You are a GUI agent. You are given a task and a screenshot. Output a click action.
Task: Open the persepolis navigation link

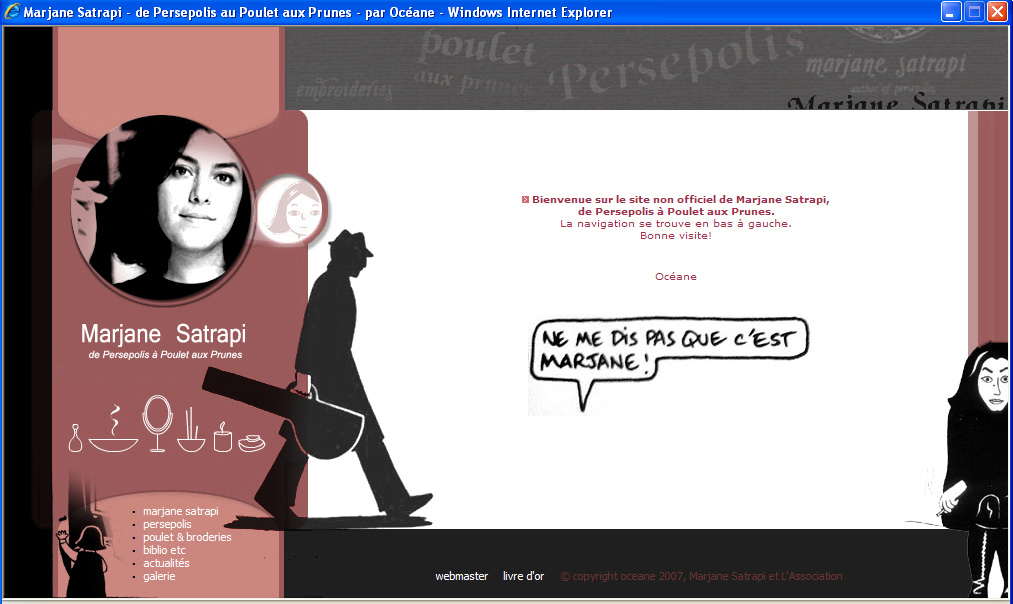pyautogui.click(x=167, y=524)
